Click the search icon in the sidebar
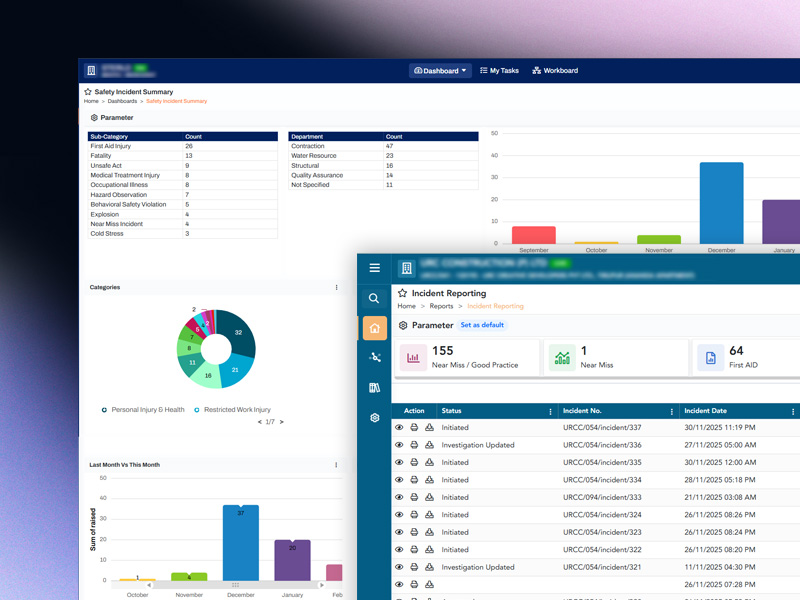The image size is (800, 600). [375, 298]
